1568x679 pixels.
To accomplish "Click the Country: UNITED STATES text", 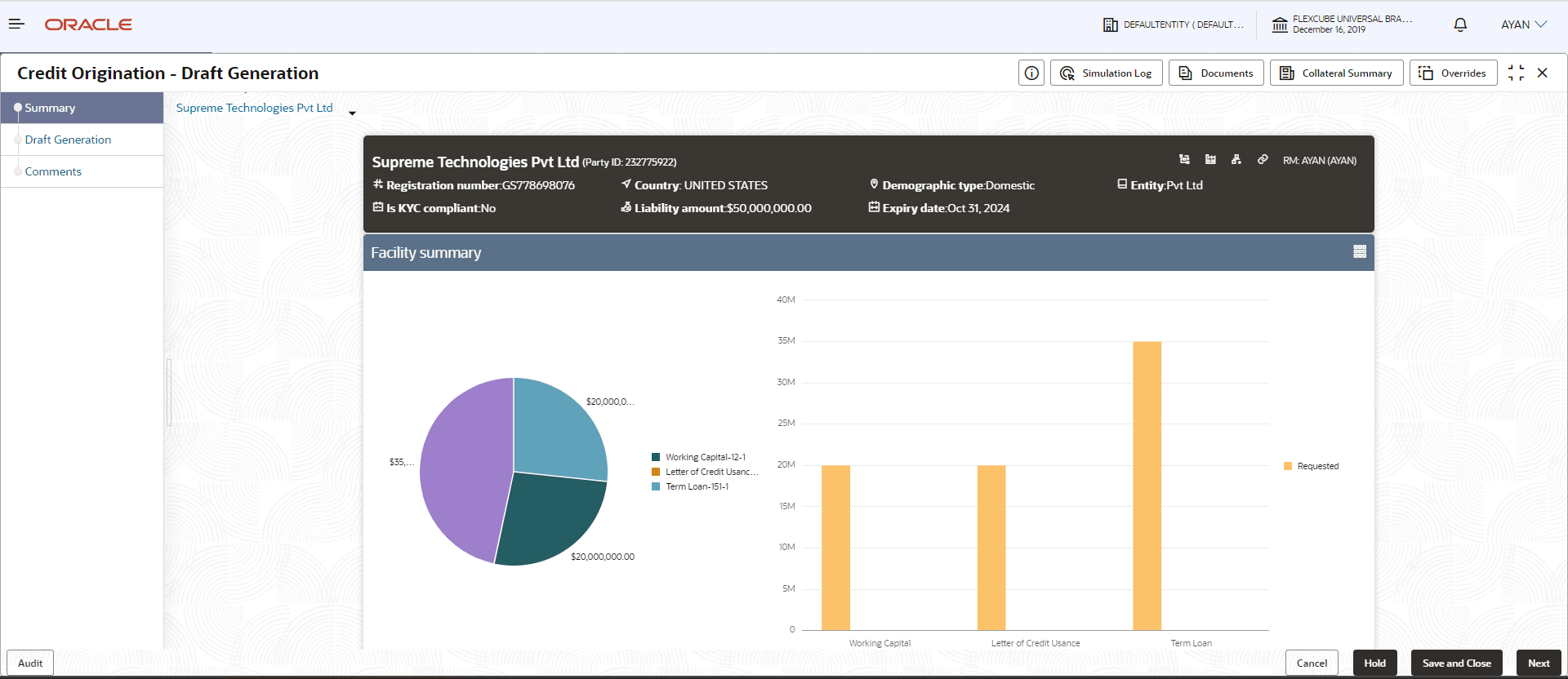I will [x=702, y=185].
